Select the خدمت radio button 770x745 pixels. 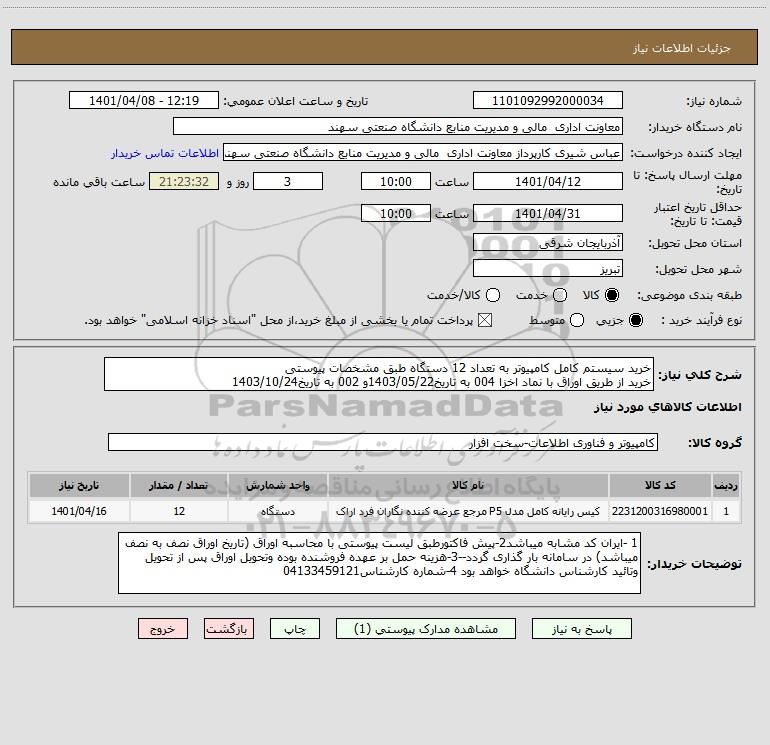point(560,295)
